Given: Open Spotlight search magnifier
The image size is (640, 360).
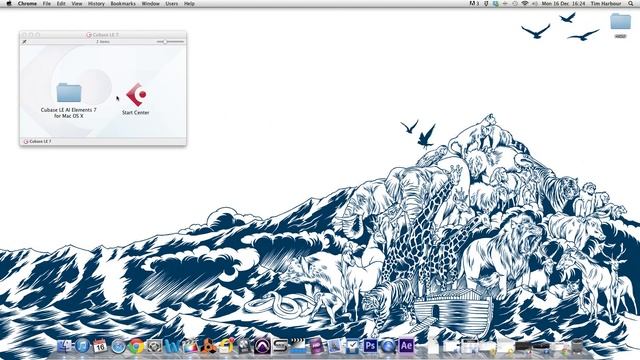Looking at the screenshot, I should coord(631,3).
